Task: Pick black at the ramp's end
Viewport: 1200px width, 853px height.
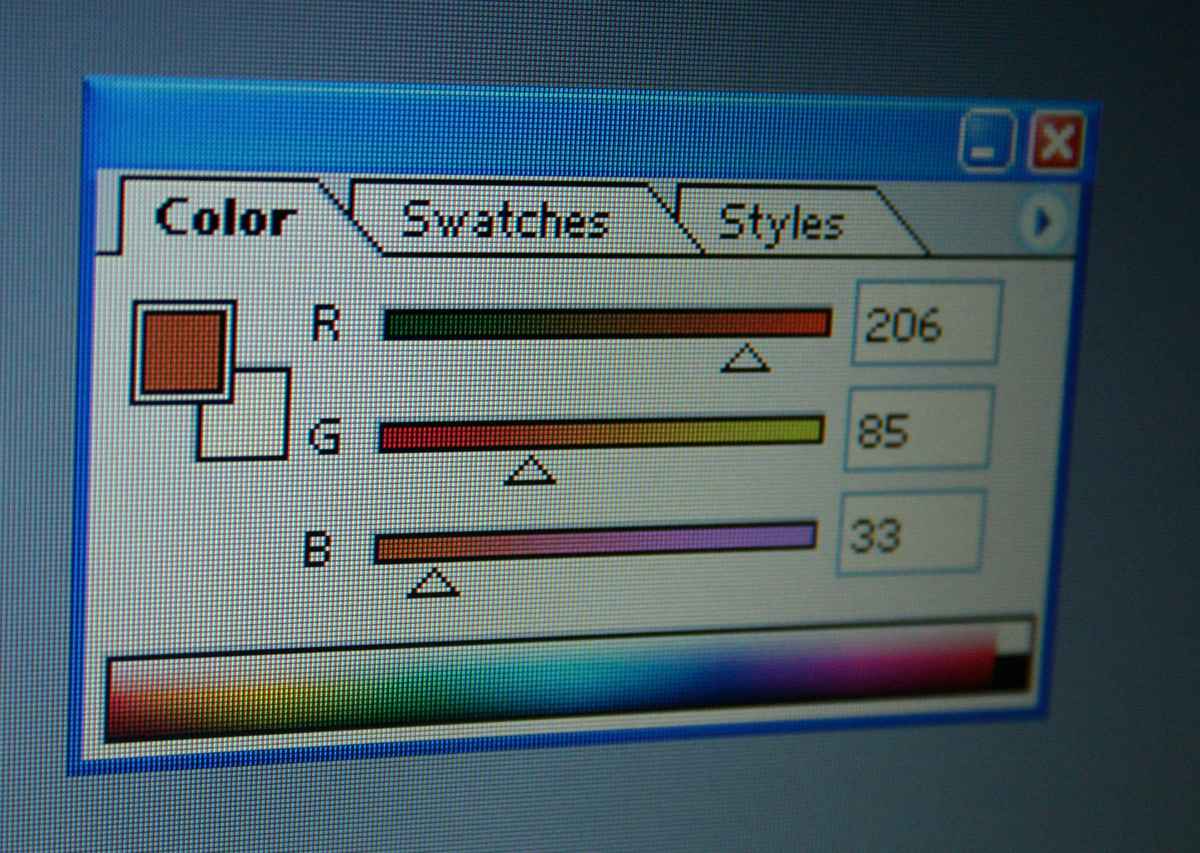Action: click(x=1012, y=672)
